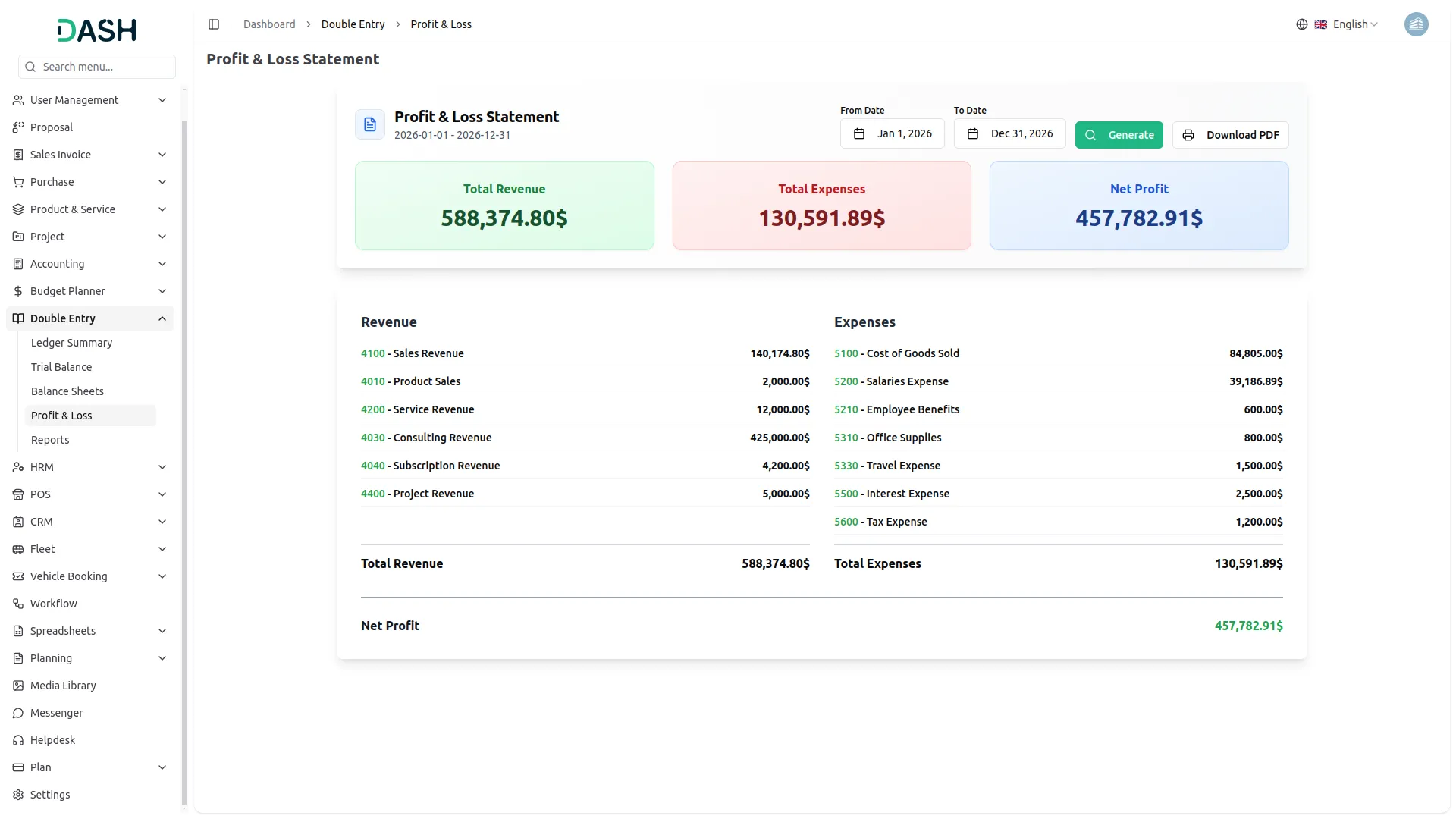This screenshot has width=1456, height=819.
Task: Select Trial Balance submenu item
Action: (61, 367)
